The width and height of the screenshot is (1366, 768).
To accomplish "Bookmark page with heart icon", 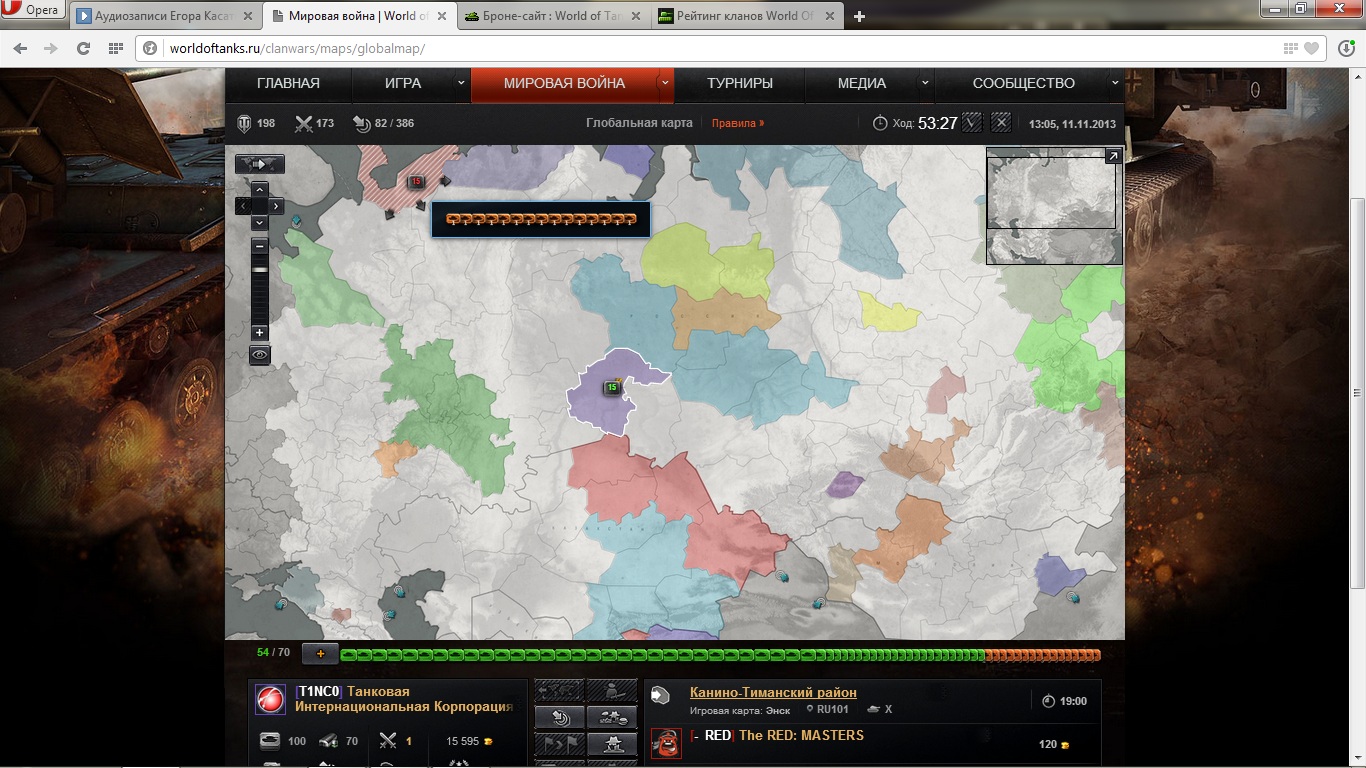I will [x=1311, y=48].
